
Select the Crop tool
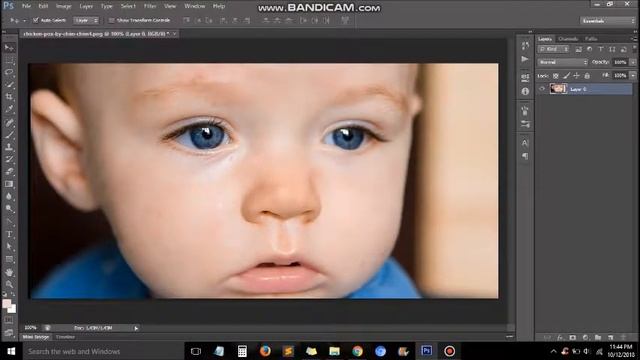coord(9,97)
